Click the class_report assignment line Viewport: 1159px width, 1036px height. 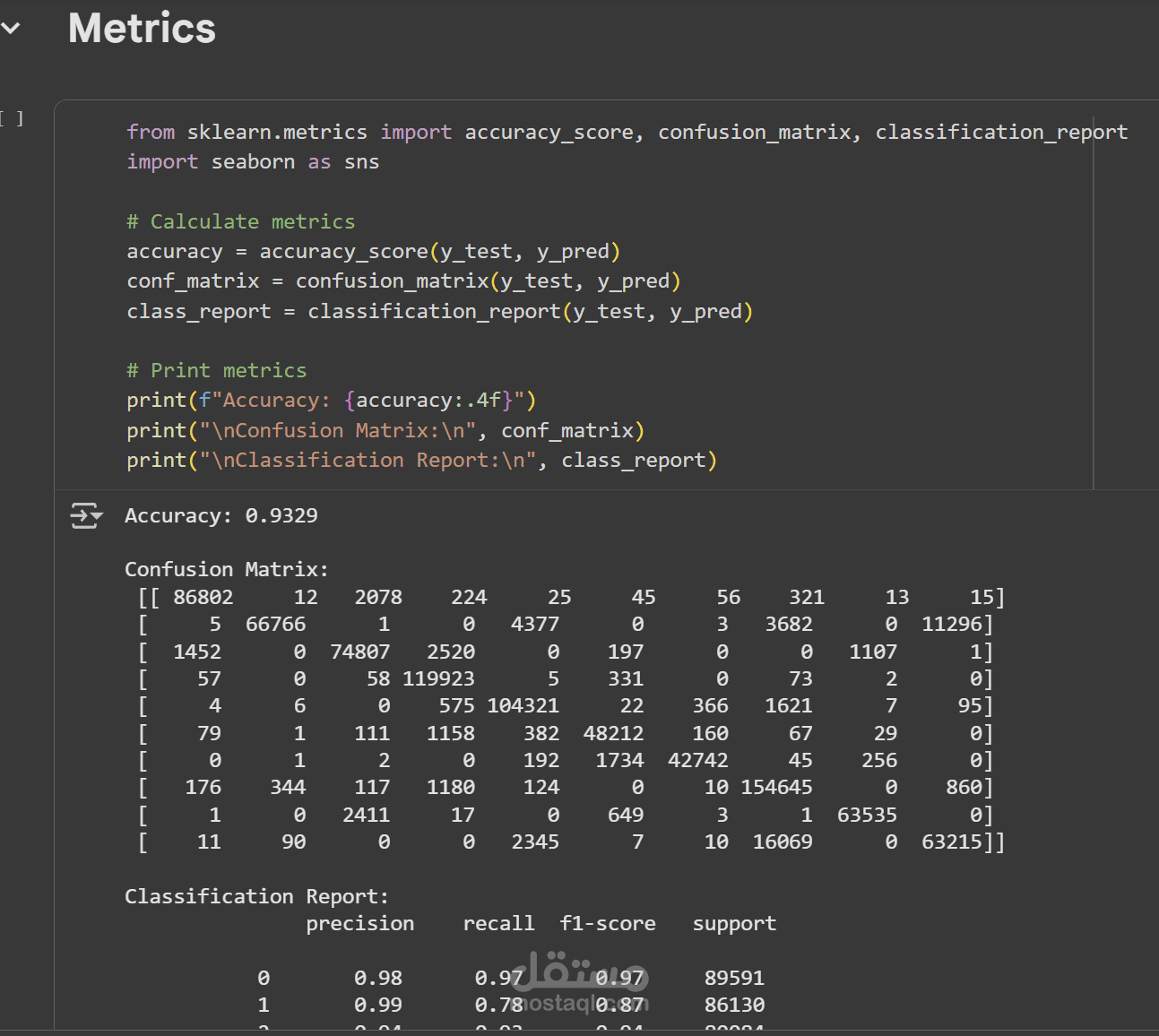tap(439, 312)
